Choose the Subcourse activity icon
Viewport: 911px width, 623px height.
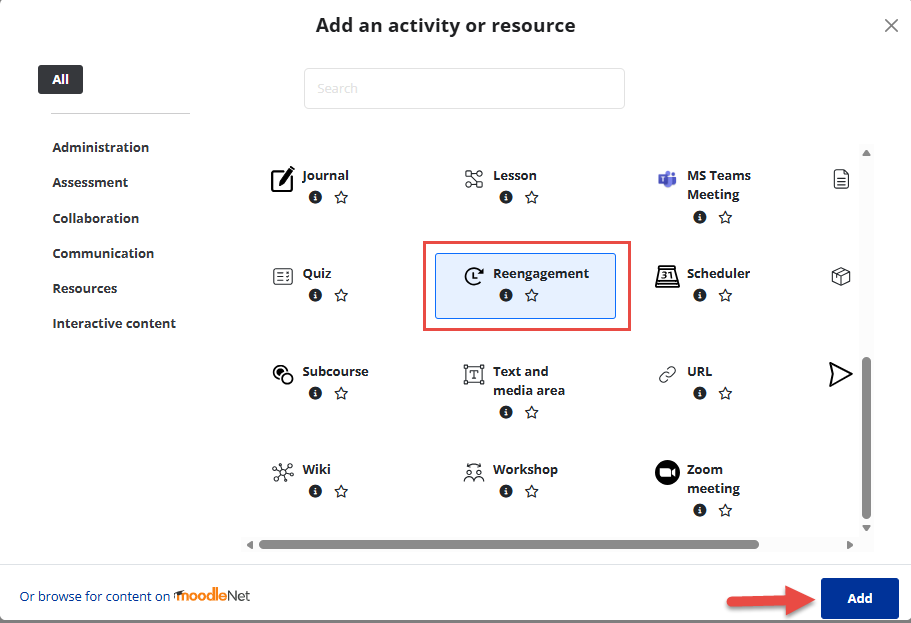(x=283, y=374)
